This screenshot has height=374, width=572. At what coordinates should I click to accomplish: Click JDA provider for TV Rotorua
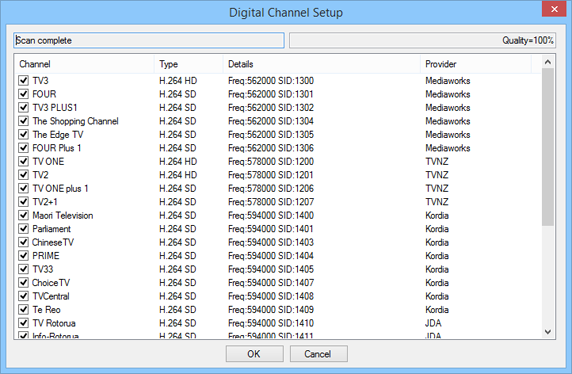433,323
